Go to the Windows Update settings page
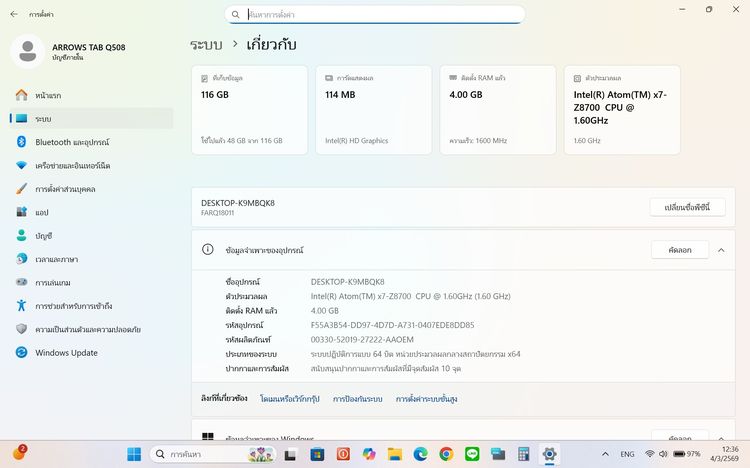The height and width of the screenshot is (468, 750). 66,352
